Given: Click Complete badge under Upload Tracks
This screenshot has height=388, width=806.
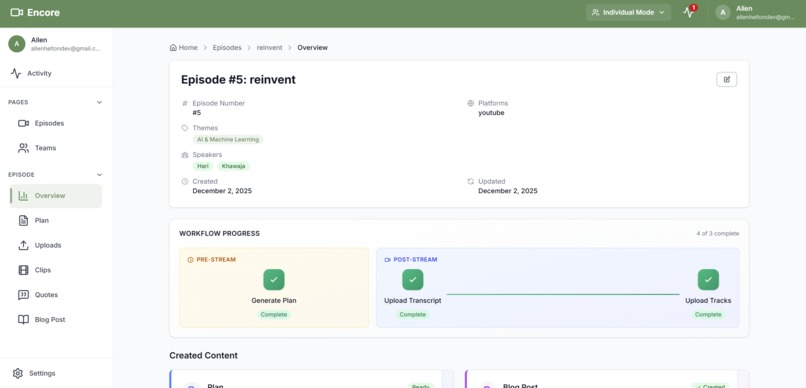Looking at the screenshot, I should pos(708,315).
